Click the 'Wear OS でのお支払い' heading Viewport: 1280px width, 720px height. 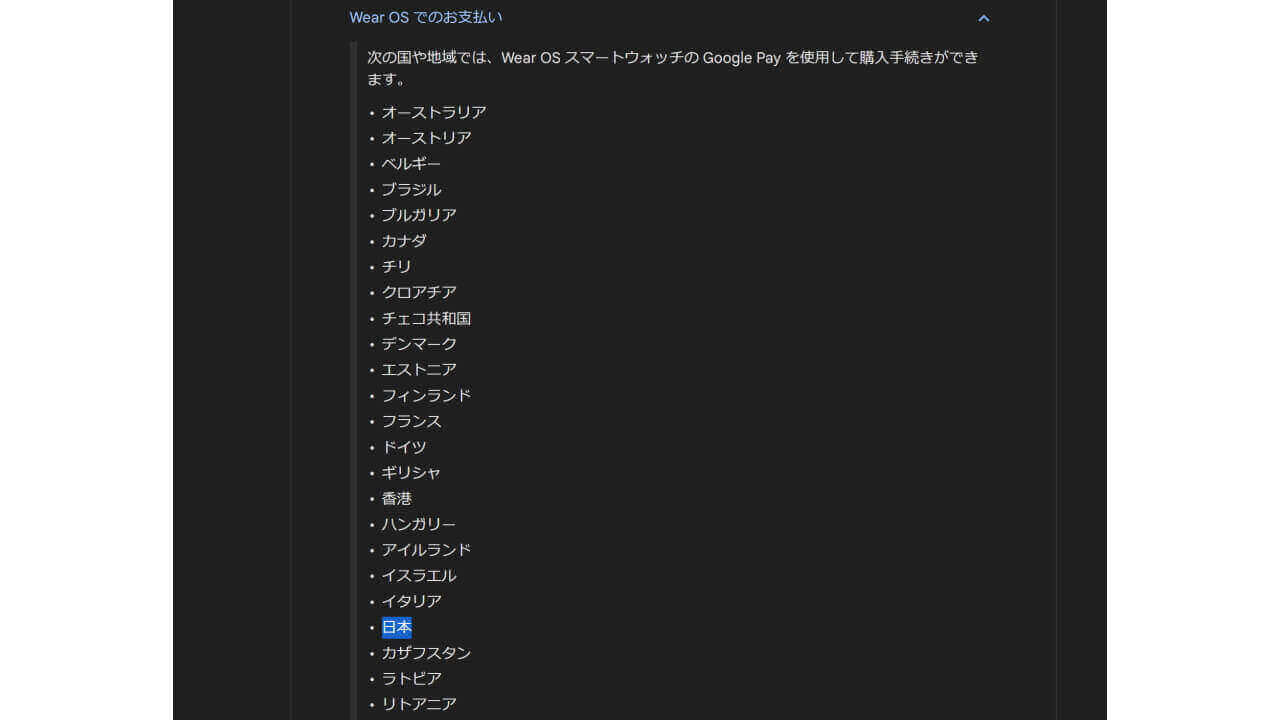point(426,18)
